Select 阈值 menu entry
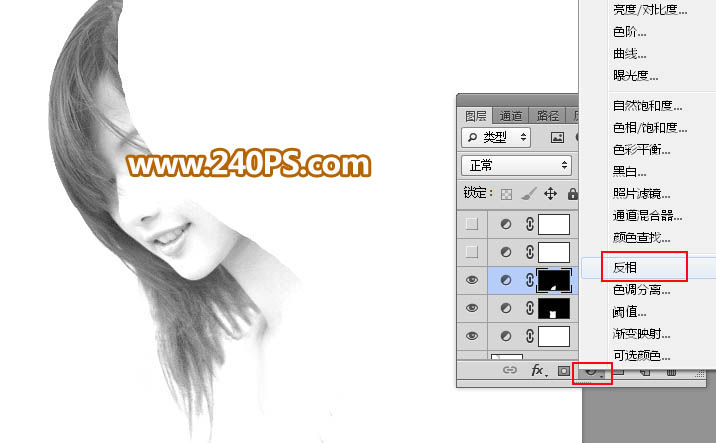The height and width of the screenshot is (443, 716). (x=630, y=312)
